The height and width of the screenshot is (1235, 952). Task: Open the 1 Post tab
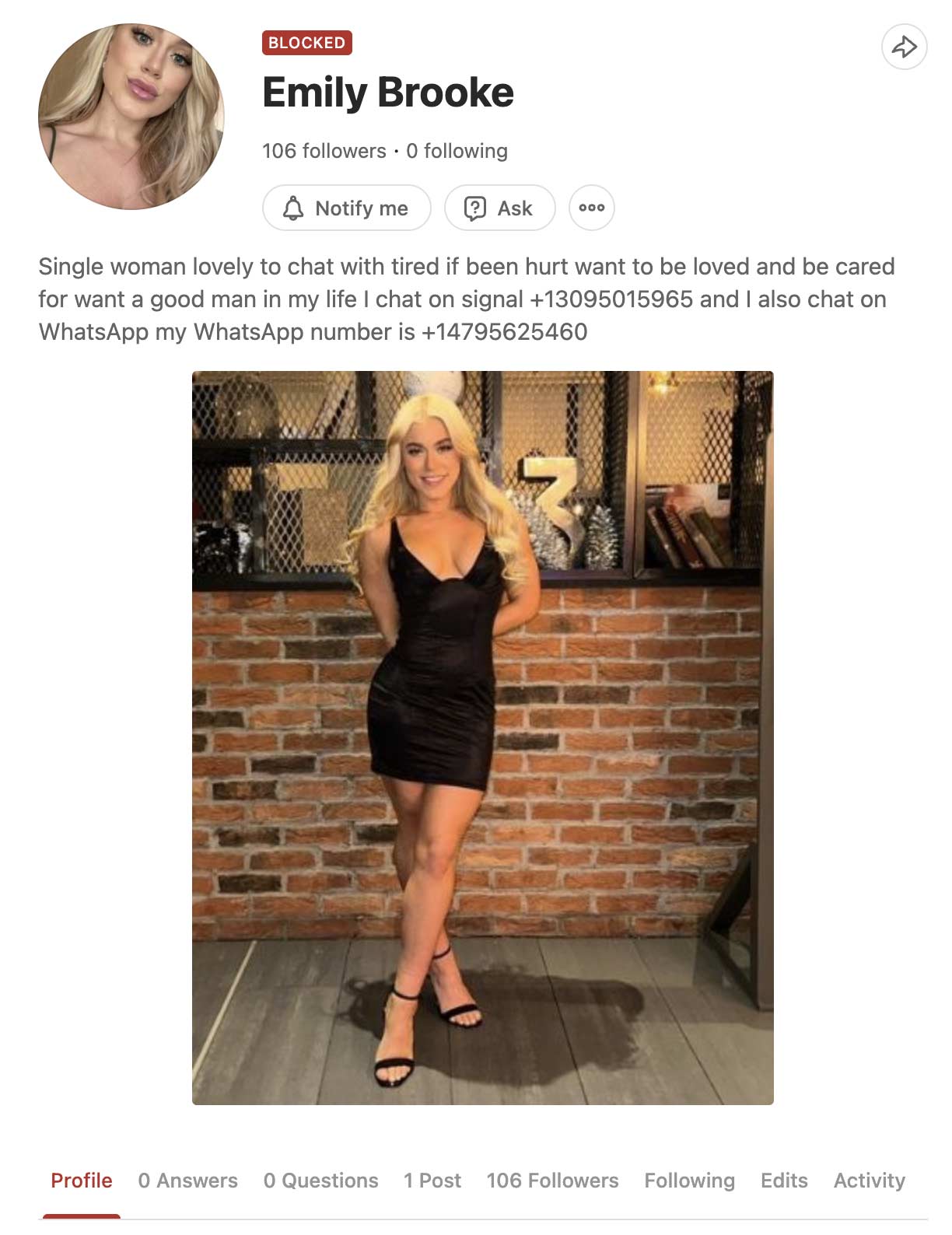[432, 1181]
